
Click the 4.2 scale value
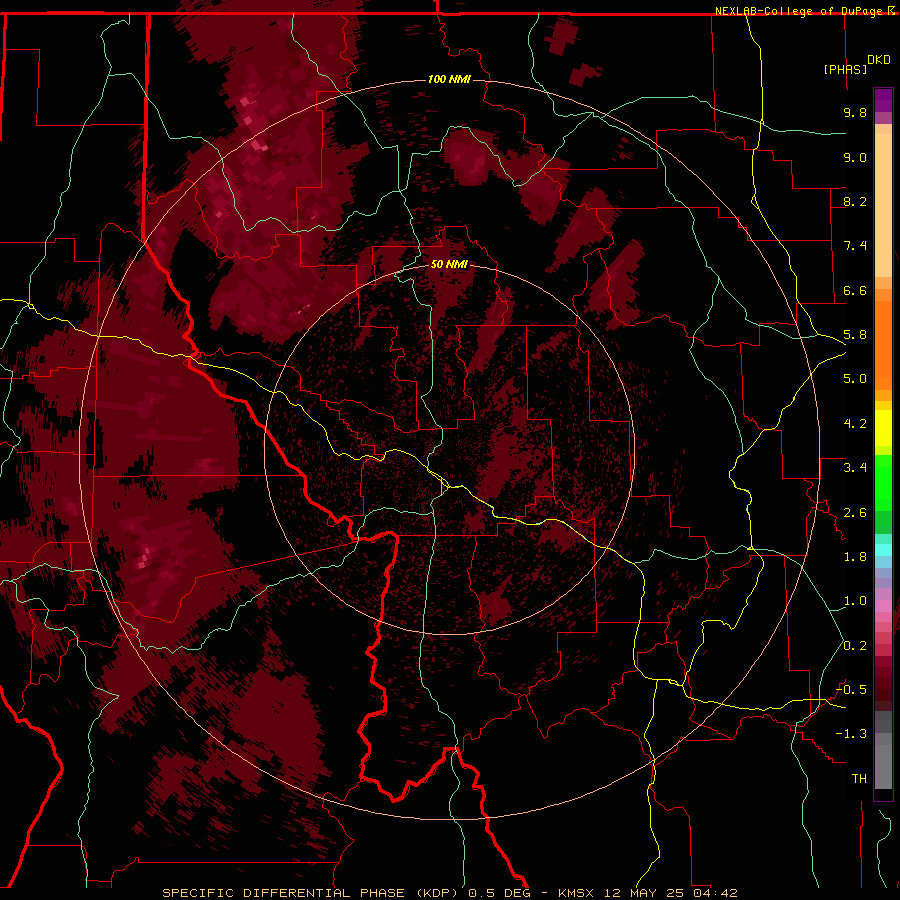pos(855,424)
